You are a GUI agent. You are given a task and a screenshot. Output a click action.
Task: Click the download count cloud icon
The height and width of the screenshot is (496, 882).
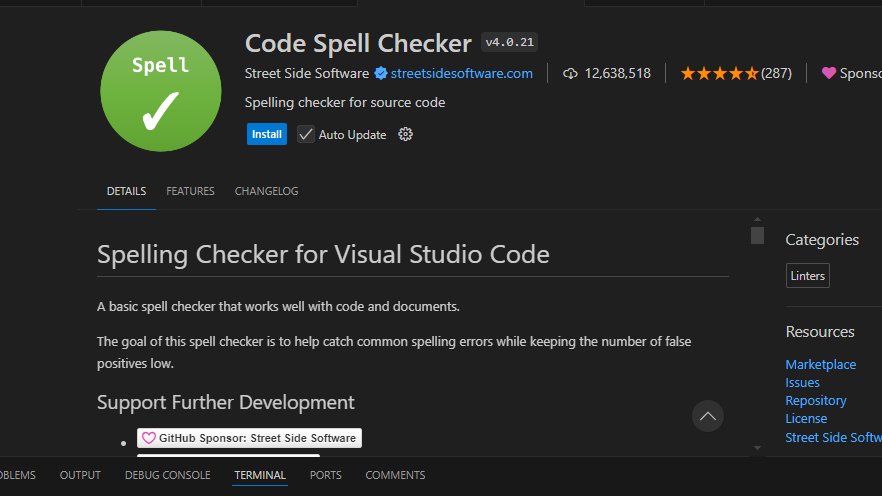570,74
